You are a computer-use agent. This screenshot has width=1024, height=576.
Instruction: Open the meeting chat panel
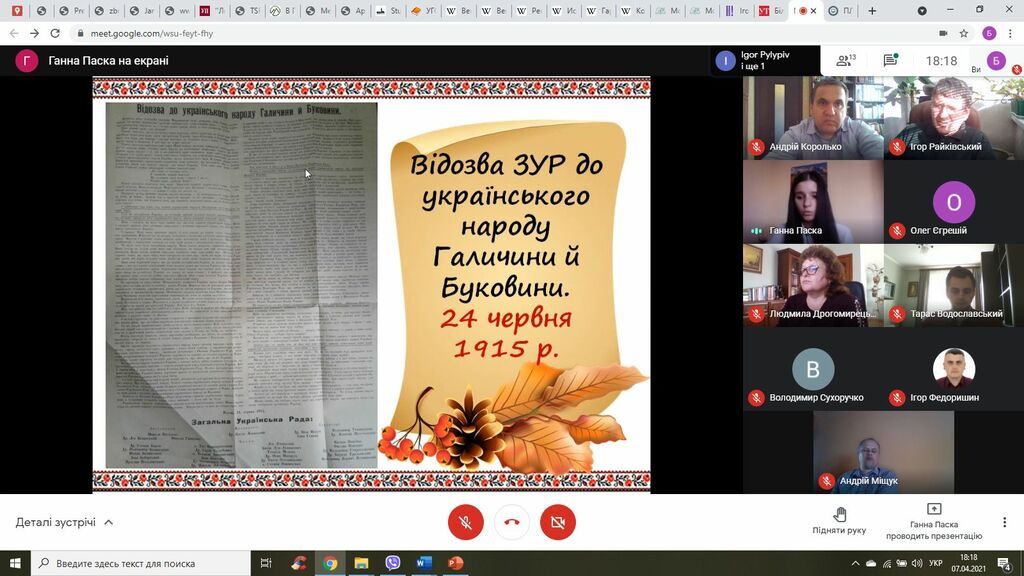(890, 61)
